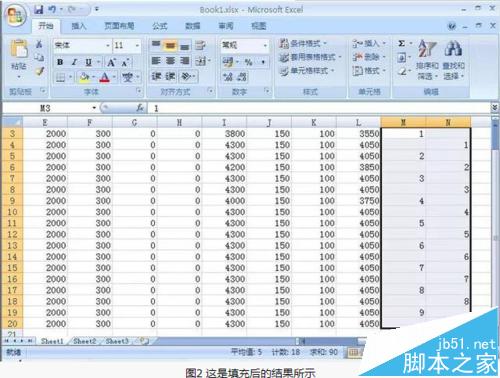The width and height of the screenshot is (500, 378).
Task: Click cell containing 3800
Action: (224, 134)
